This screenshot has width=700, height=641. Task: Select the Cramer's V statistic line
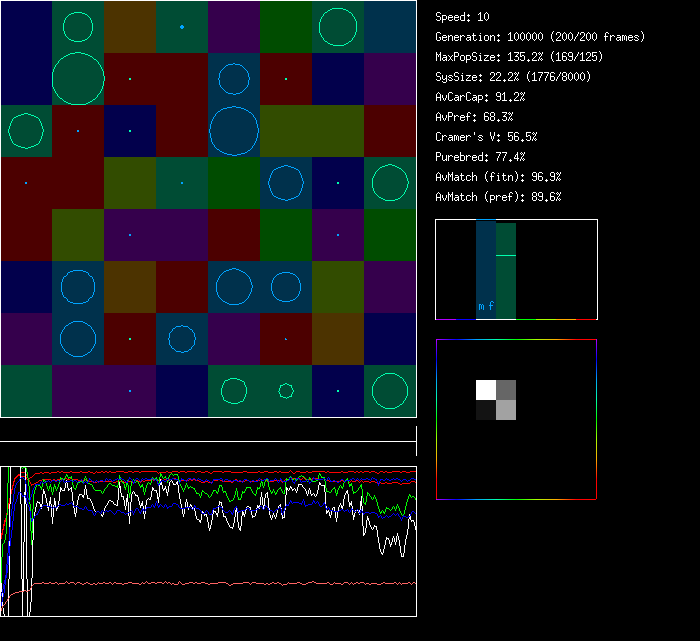(x=486, y=137)
